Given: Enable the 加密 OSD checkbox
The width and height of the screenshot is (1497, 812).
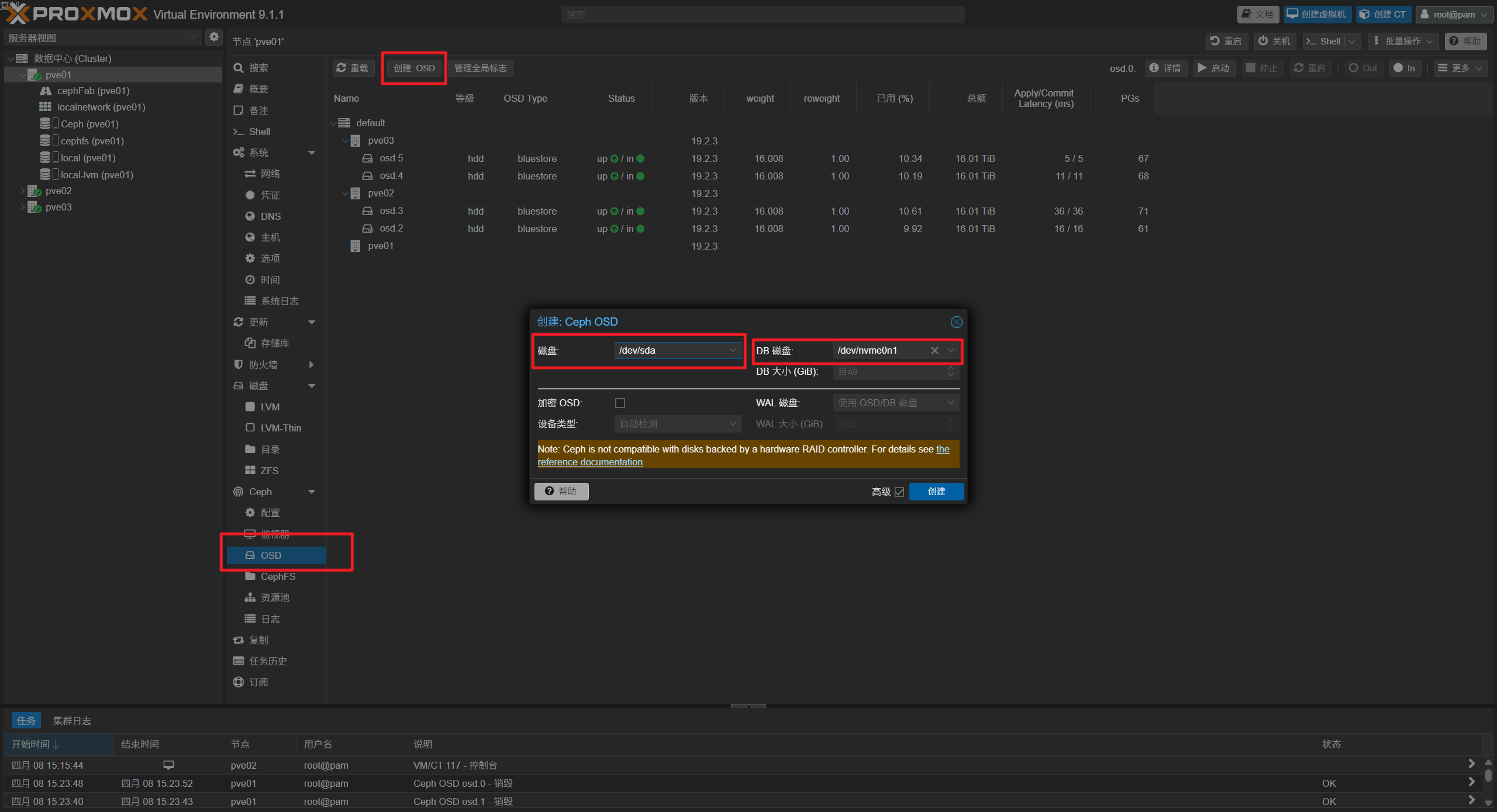Looking at the screenshot, I should [620, 403].
